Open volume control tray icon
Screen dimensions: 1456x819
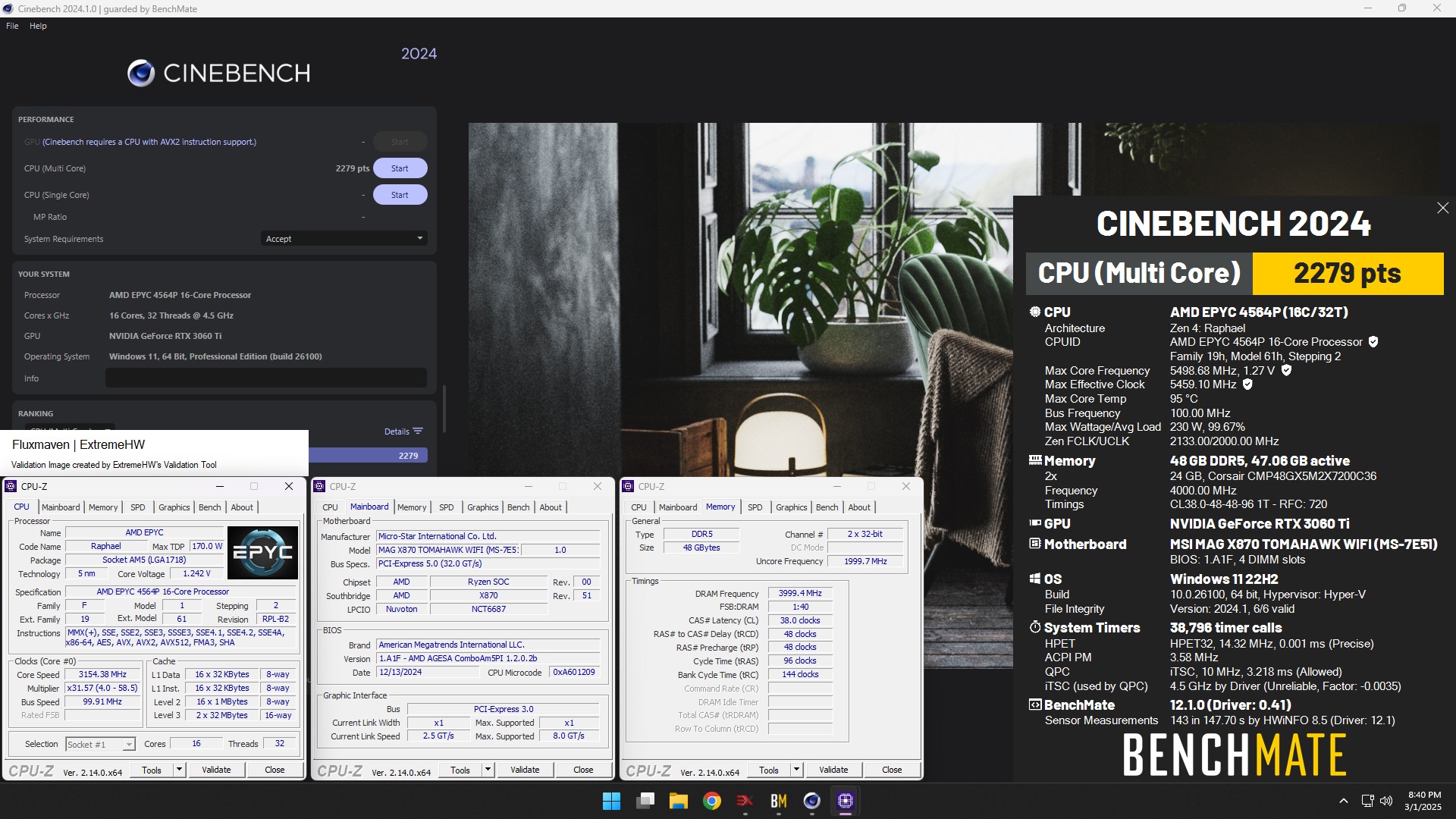pos(1386,801)
